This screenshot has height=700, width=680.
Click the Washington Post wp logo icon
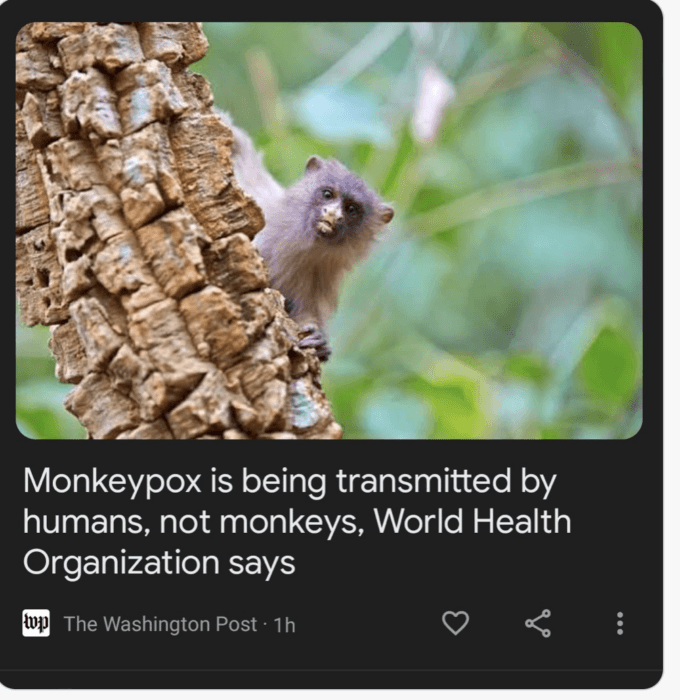click(x=36, y=623)
